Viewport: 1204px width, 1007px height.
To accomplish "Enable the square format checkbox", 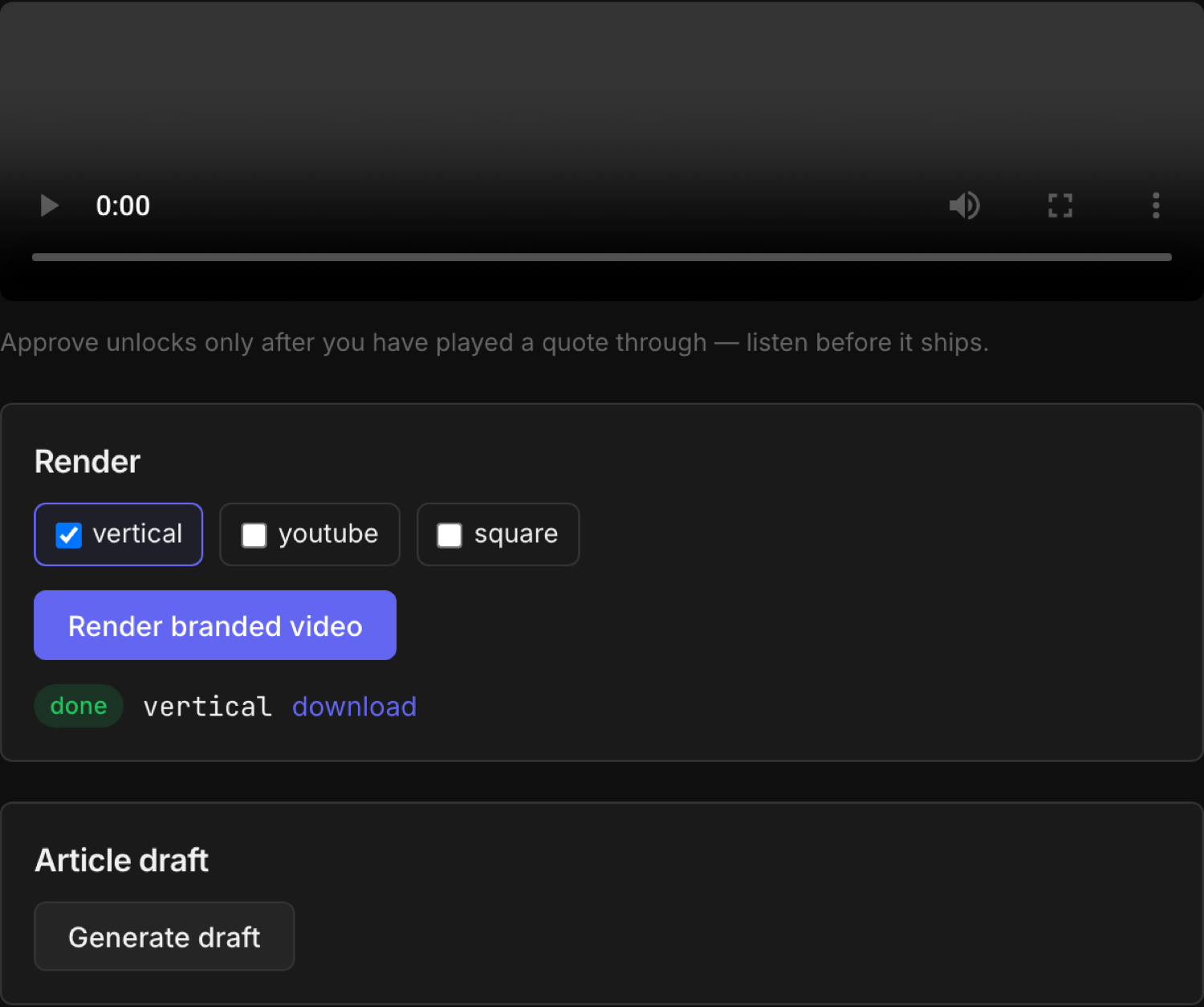I will click(x=449, y=535).
